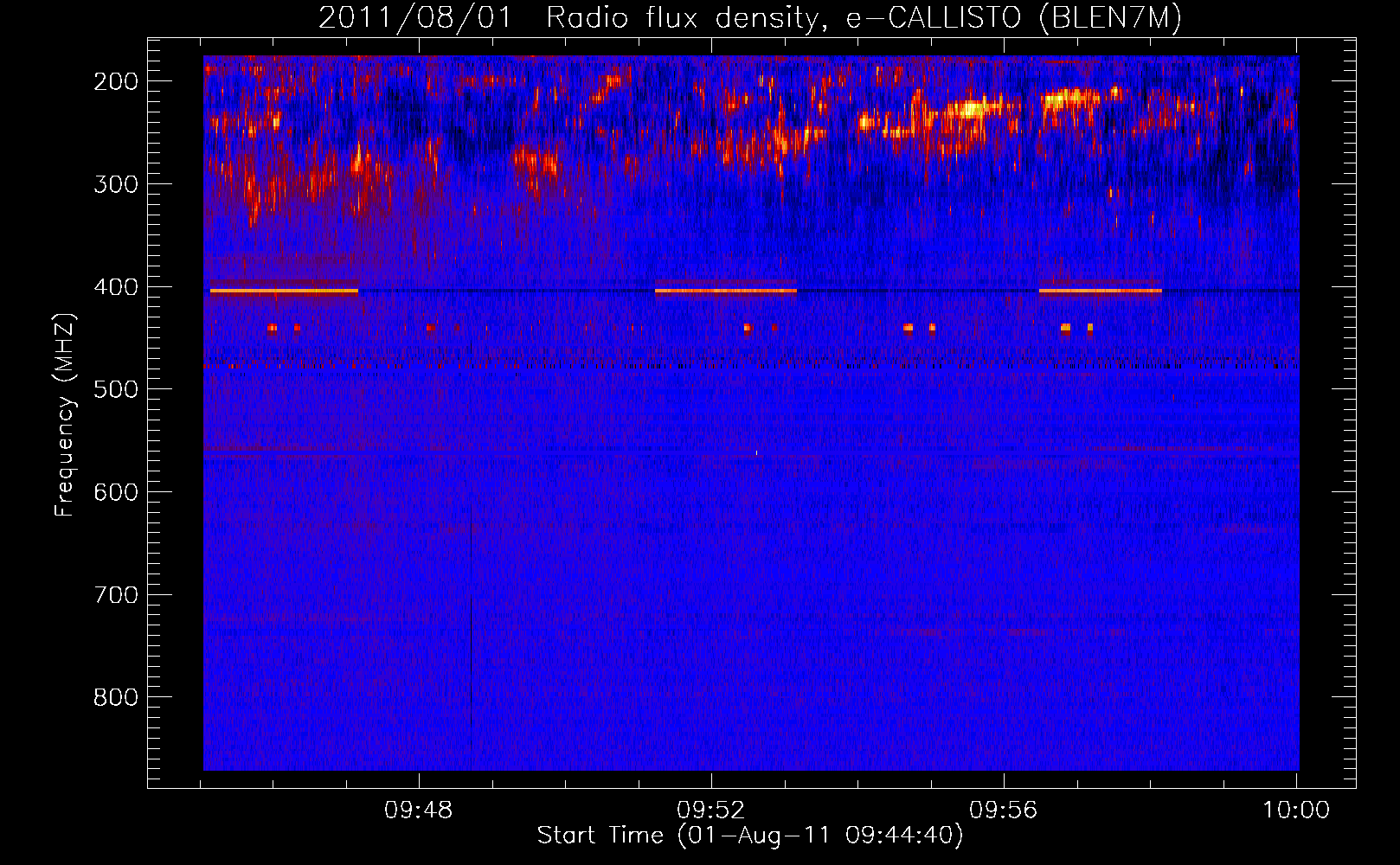Image resolution: width=1400 pixels, height=865 pixels.
Task: Click the bright burst near 210 MHz after 09:56
Action: click(1070, 99)
